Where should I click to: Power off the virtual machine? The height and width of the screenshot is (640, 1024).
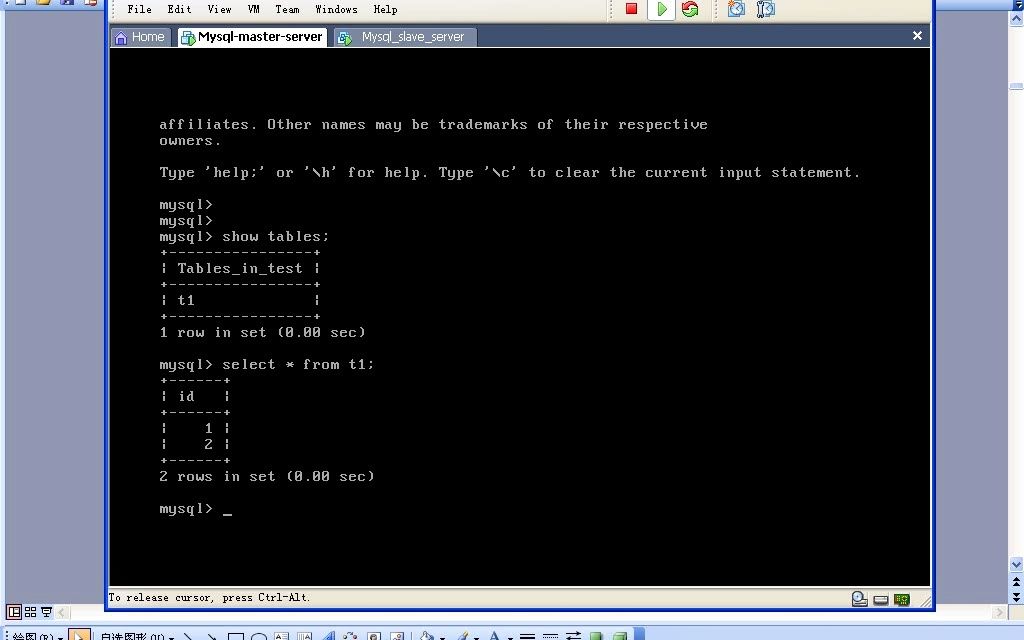(632, 9)
